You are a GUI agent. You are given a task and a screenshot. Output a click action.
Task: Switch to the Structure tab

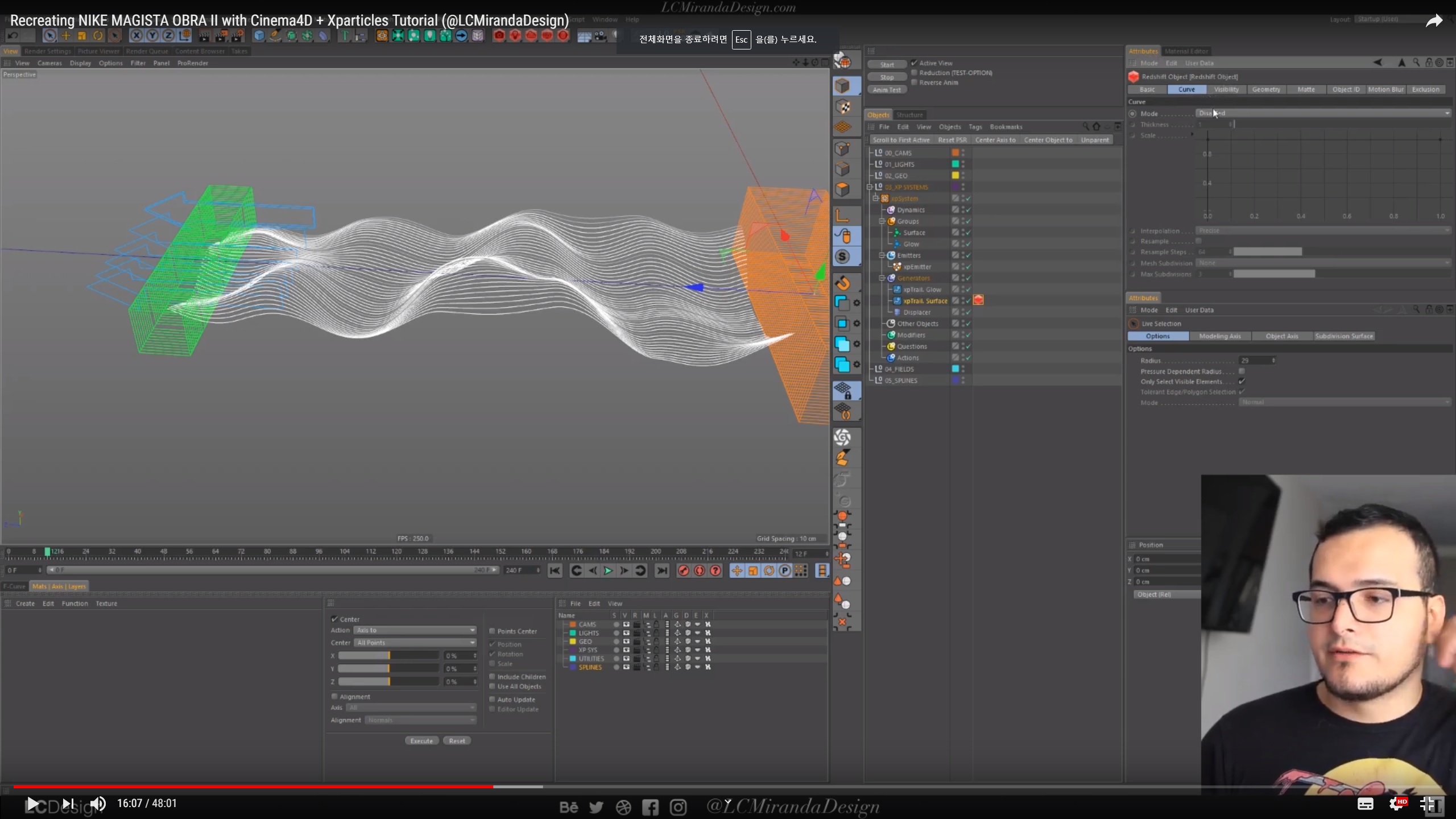tap(909, 115)
